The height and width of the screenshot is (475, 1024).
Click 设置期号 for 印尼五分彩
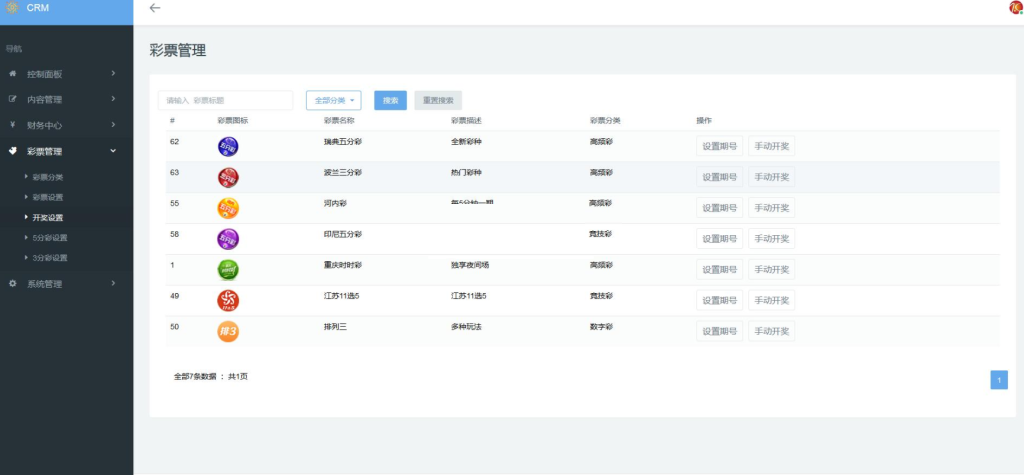pos(719,239)
